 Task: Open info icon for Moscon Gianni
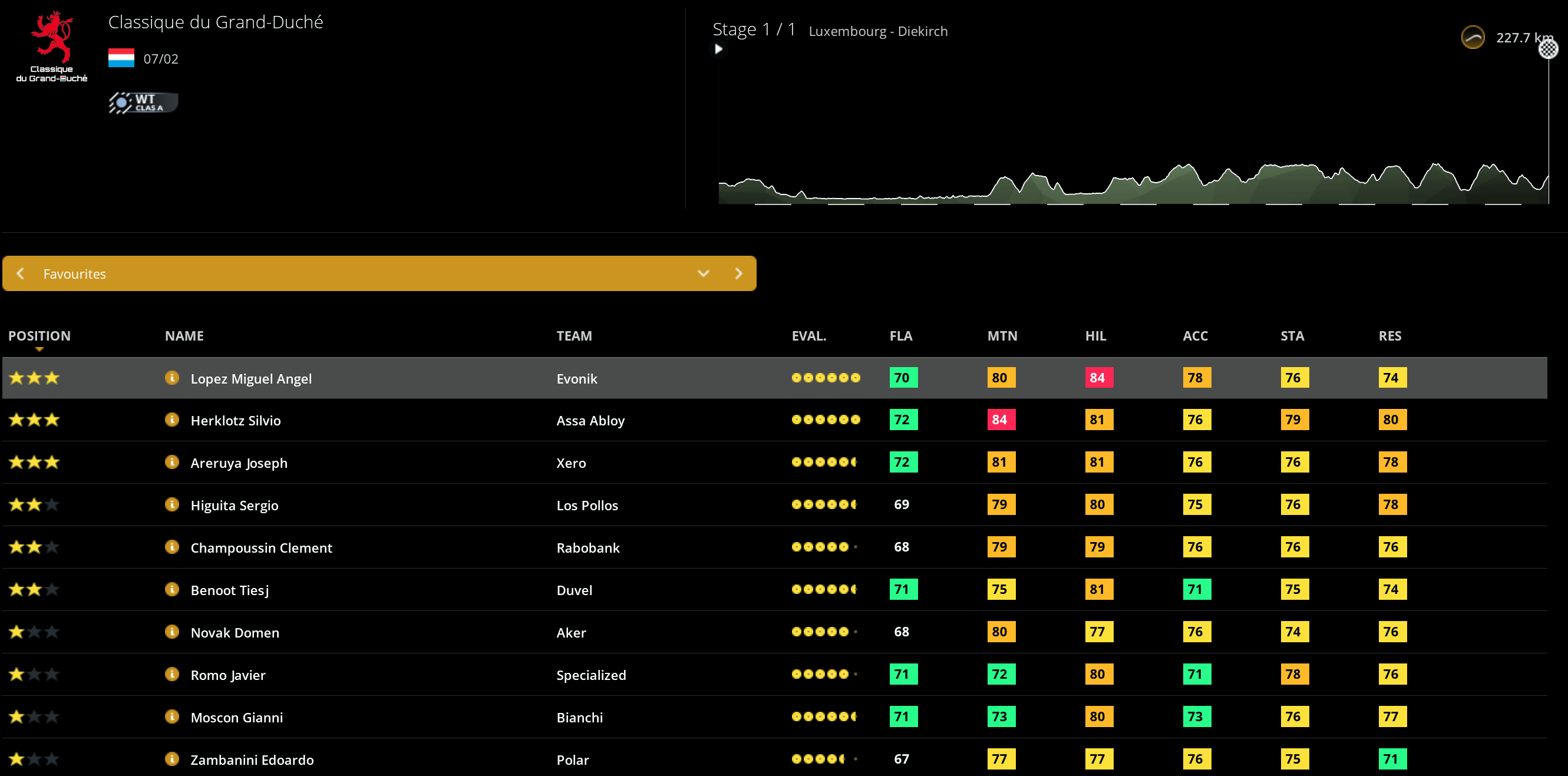[x=171, y=717]
